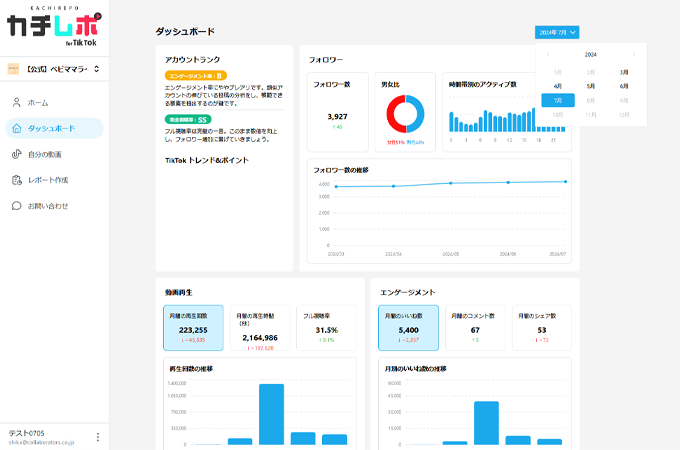Viewport: 680px width, 450px height.
Task: Click the red-blue 男女比 donut chart
Action: (x=407, y=115)
